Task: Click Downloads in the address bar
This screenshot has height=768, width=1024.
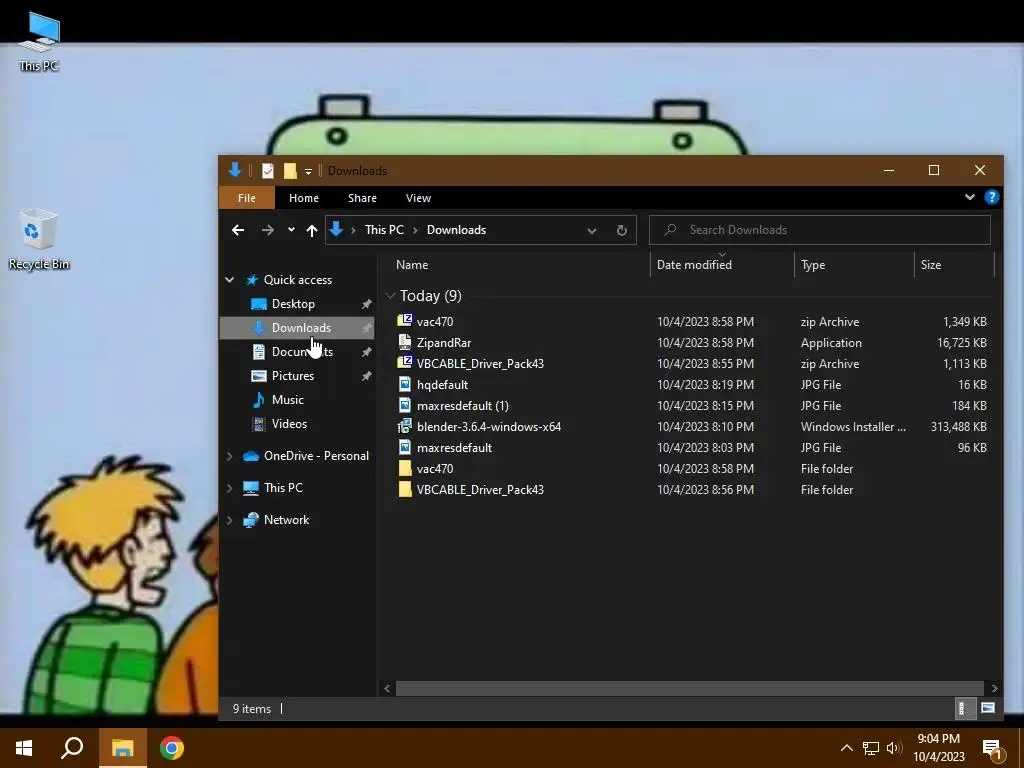Action: (x=456, y=230)
